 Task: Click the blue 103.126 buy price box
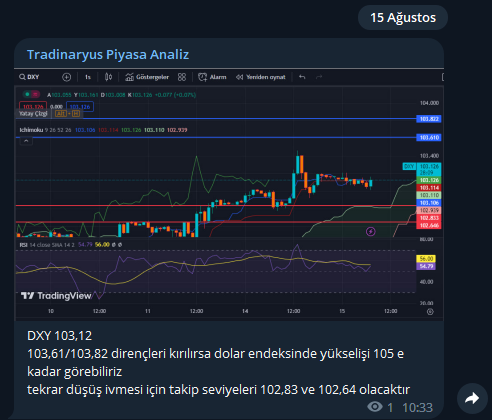tap(80, 107)
